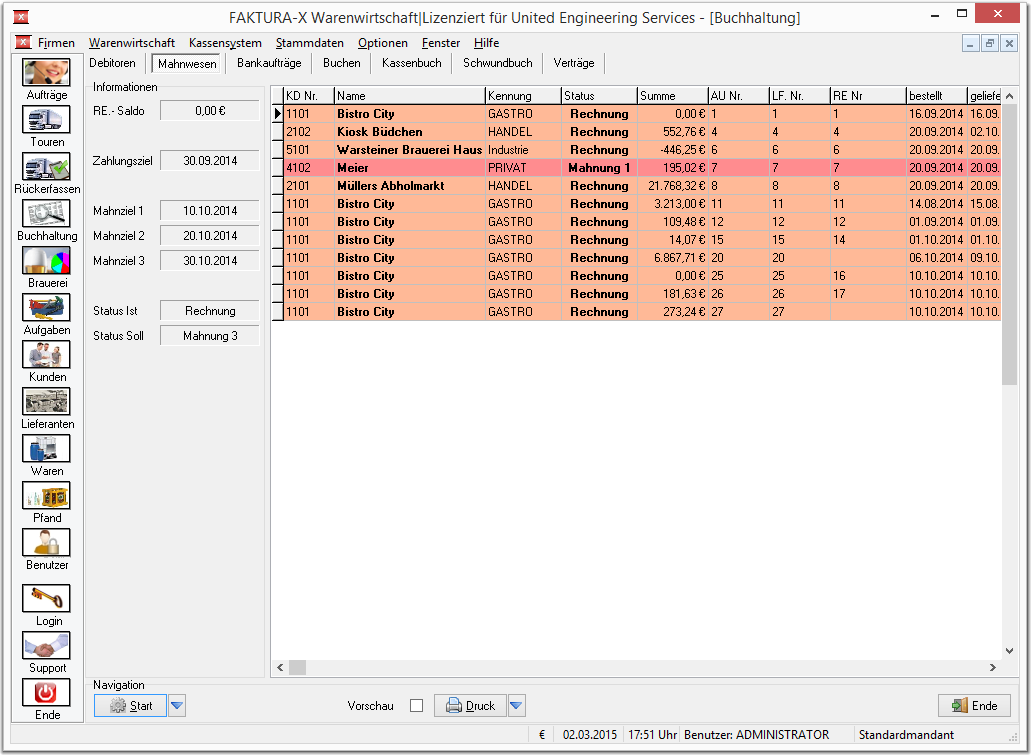Viewport: 1031px width, 755px height.
Task: Select the Müllers Abholmarkt row
Action: [642, 186]
